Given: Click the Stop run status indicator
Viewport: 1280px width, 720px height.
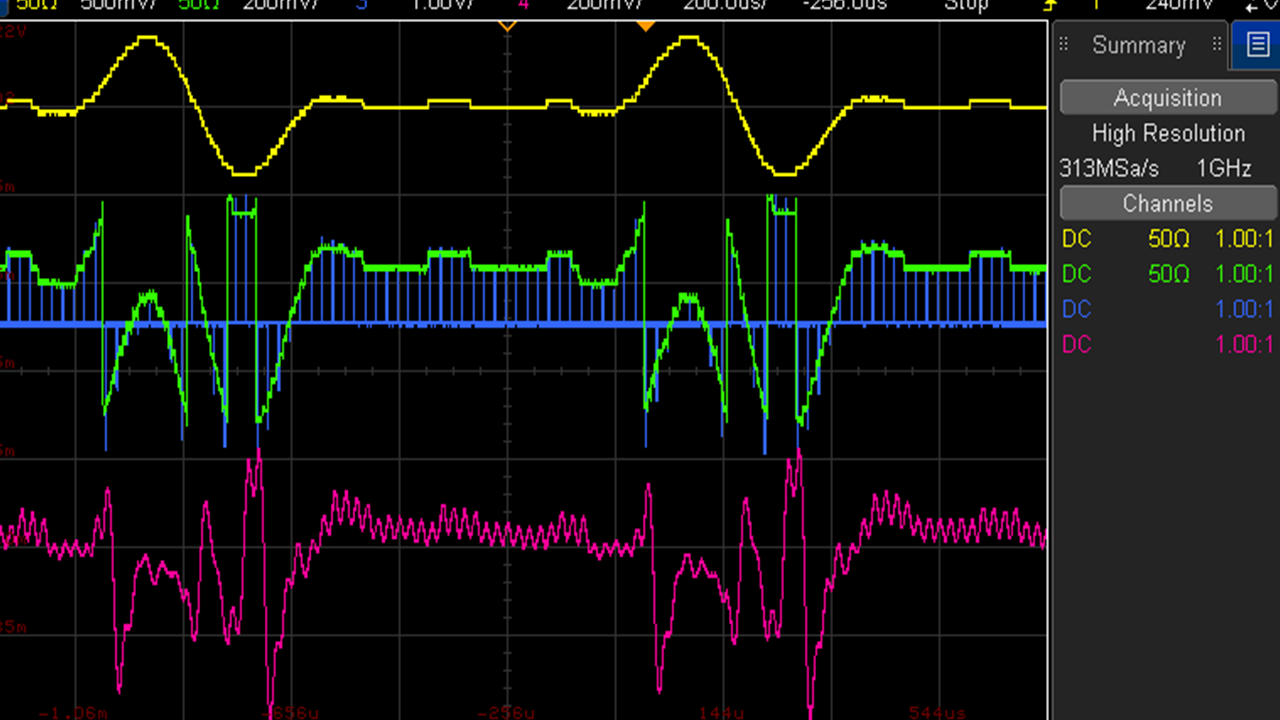Looking at the screenshot, I should [x=965, y=5].
